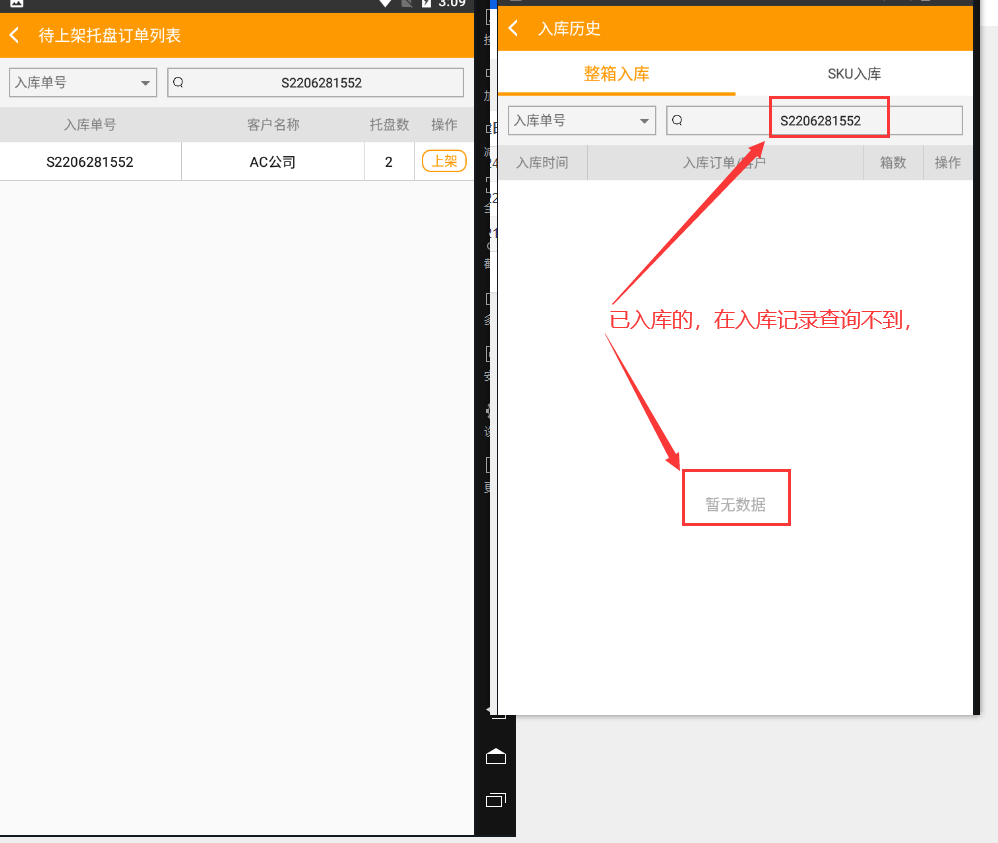Tap the Wi-Fi signal icon in status bar
998x843 pixels.
pyautogui.click(x=385, y=4)
